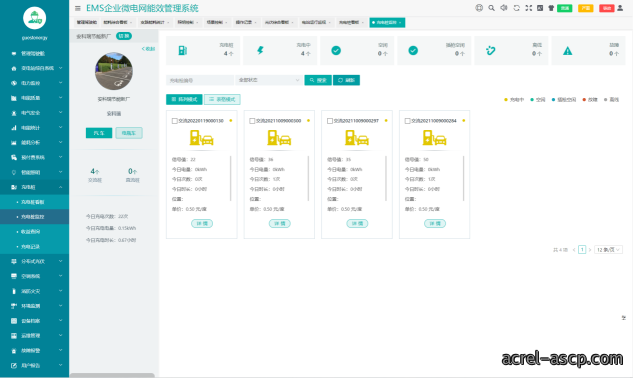The height and width of the screenshot is (378, 633).
Task: Click in the charger number search field
Action: tap(200, 80)
